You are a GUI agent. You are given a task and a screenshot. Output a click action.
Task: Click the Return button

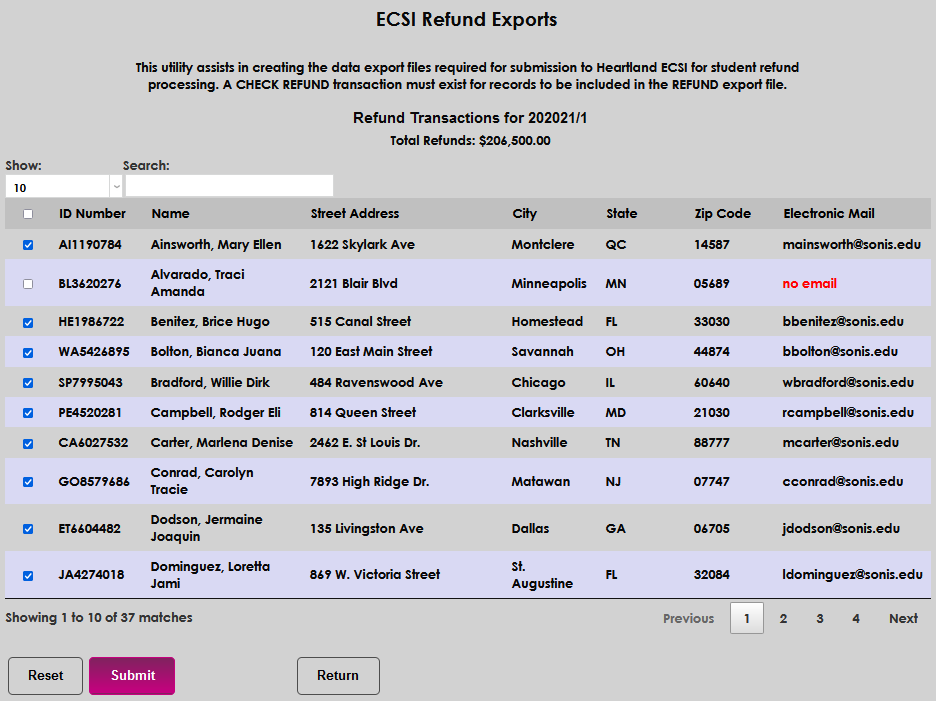[338, 676]
